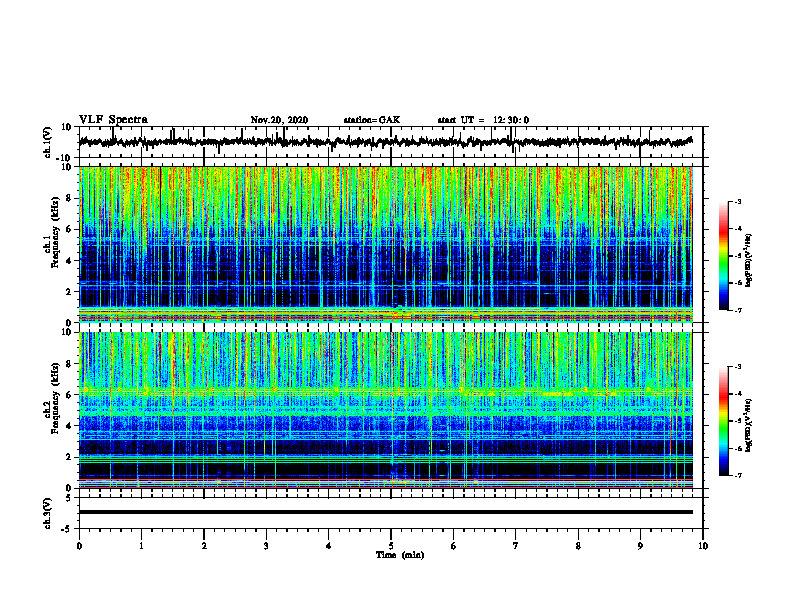
Task: Click the "2" kHz tick of ch.2 spectrogram
Action: click(x=69, y=457)
